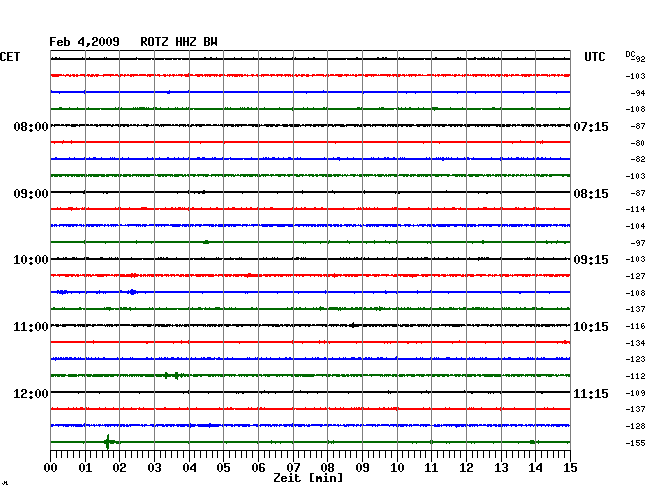Click the 05 minute axis tick label
Image resolution: width=650 pixels, height=494 pixels.
pos(223,467)
